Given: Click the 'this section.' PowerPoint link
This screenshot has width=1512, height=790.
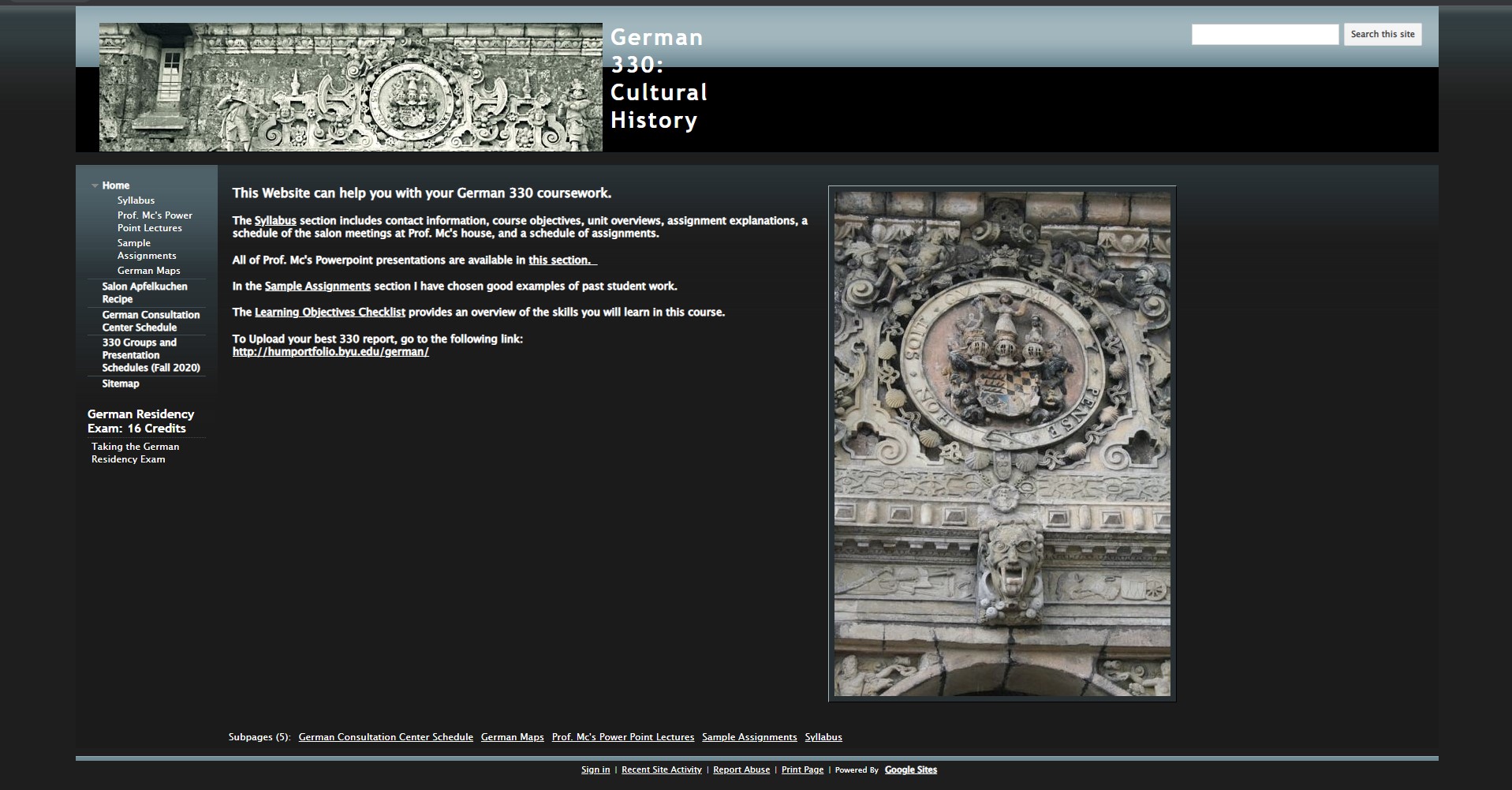Looking at the screenshot, I should point(562,260).
